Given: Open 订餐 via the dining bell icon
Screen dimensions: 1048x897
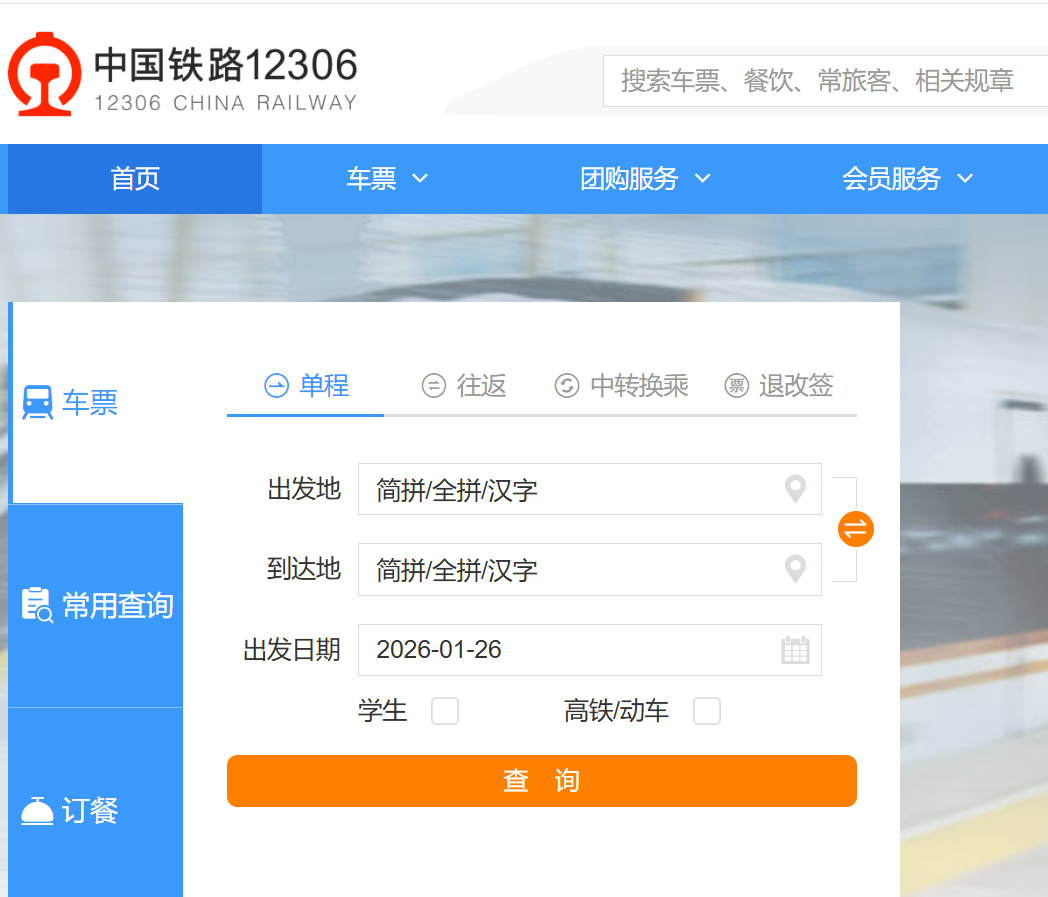Looking at the screenshot, I should click(38, 811).
